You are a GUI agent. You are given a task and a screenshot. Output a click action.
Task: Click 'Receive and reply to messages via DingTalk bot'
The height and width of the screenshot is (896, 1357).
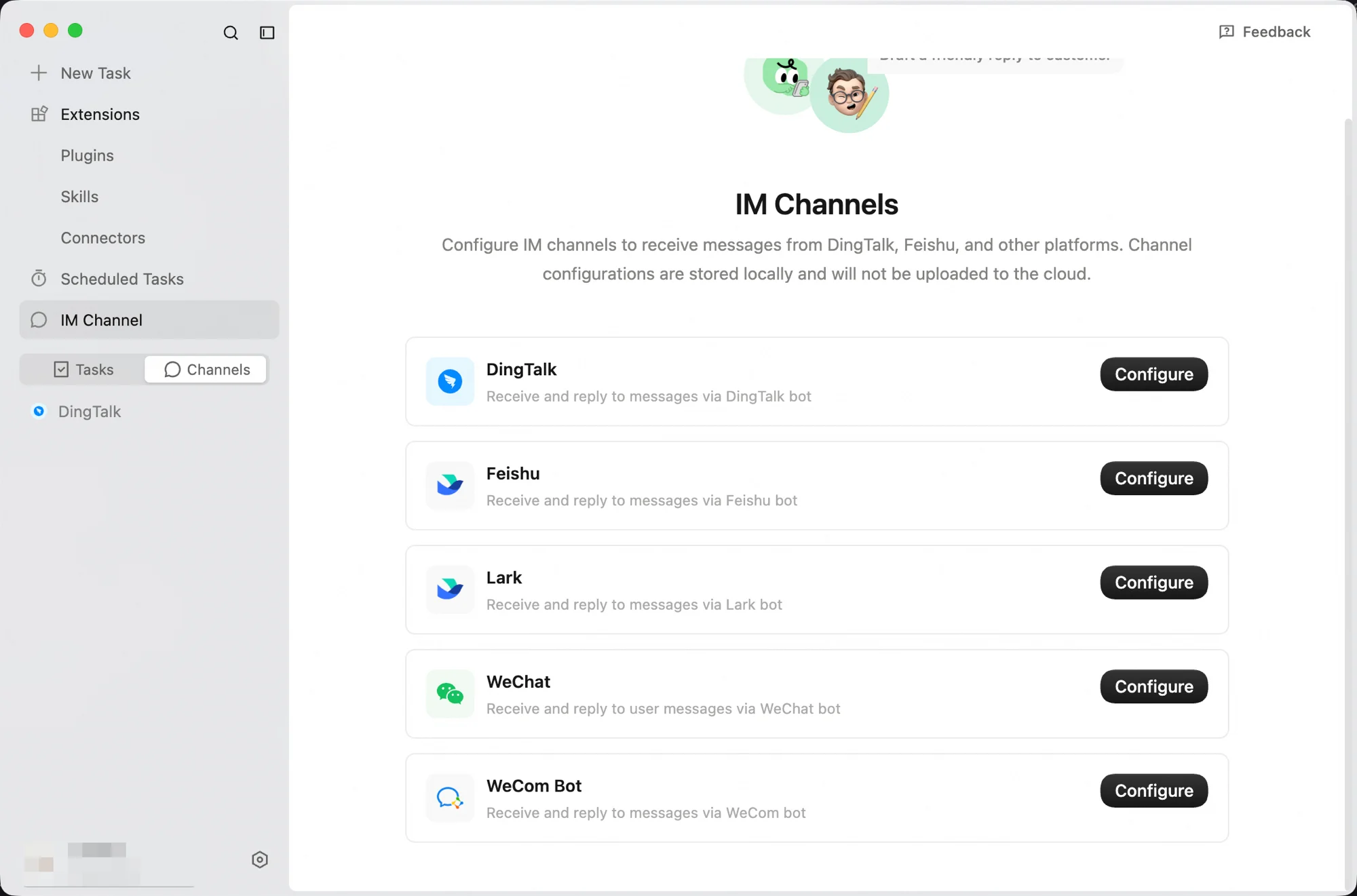(649, 396)
